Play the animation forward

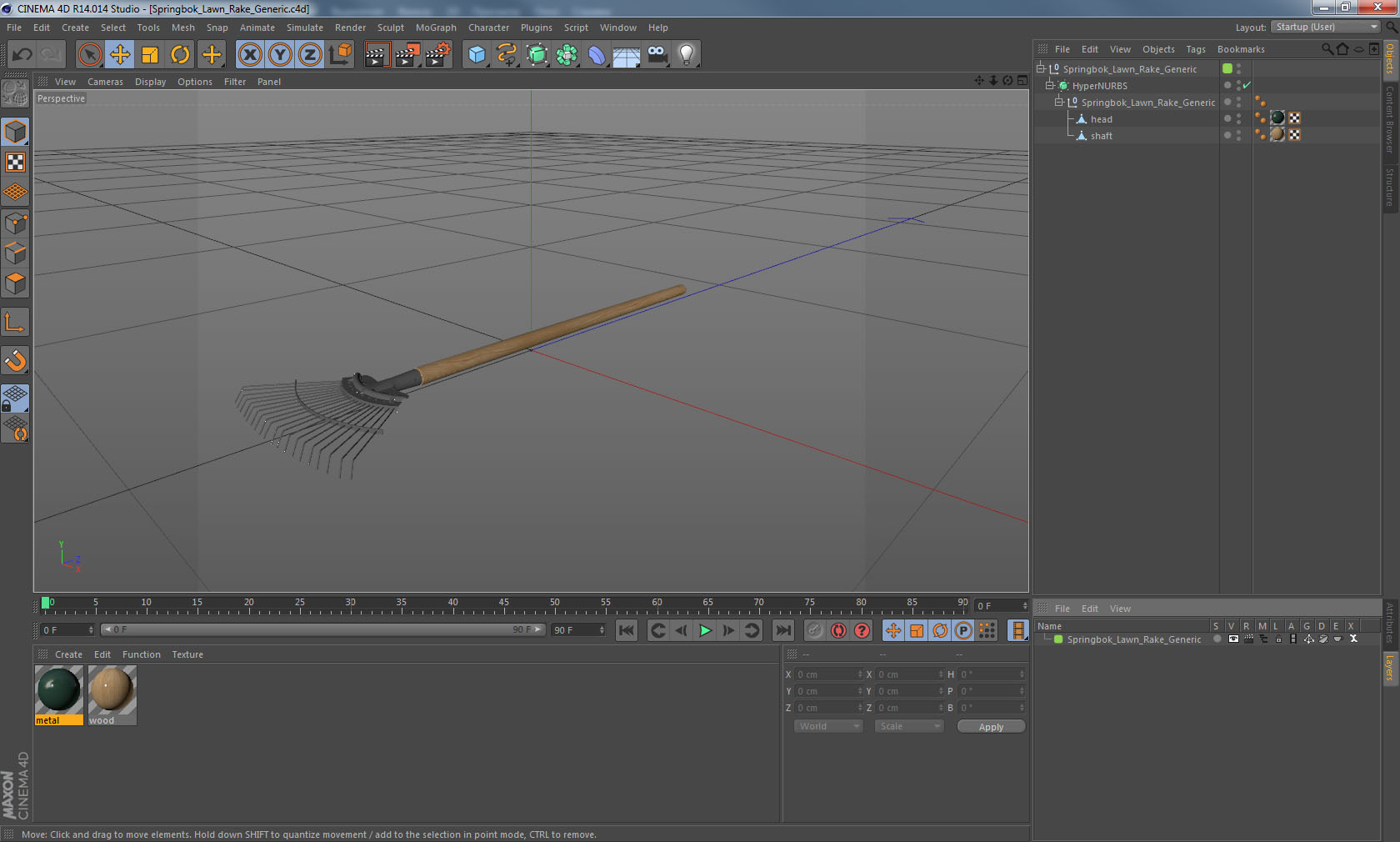(705, 630)
